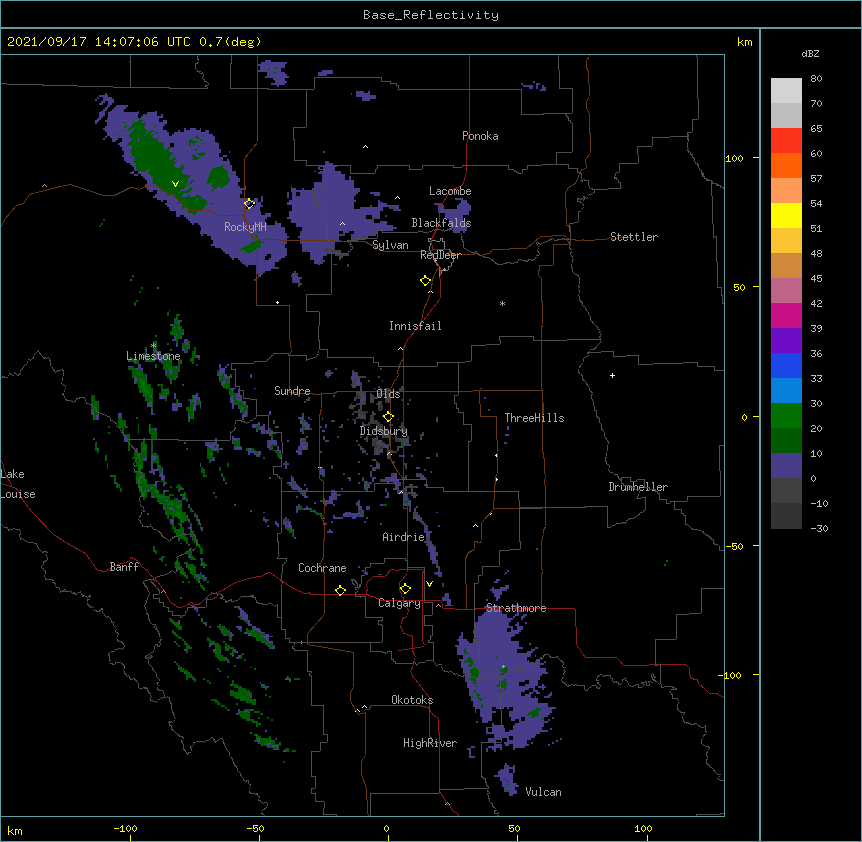Click the light gray 80 dBZ color swatch

[x=786, y=91]
